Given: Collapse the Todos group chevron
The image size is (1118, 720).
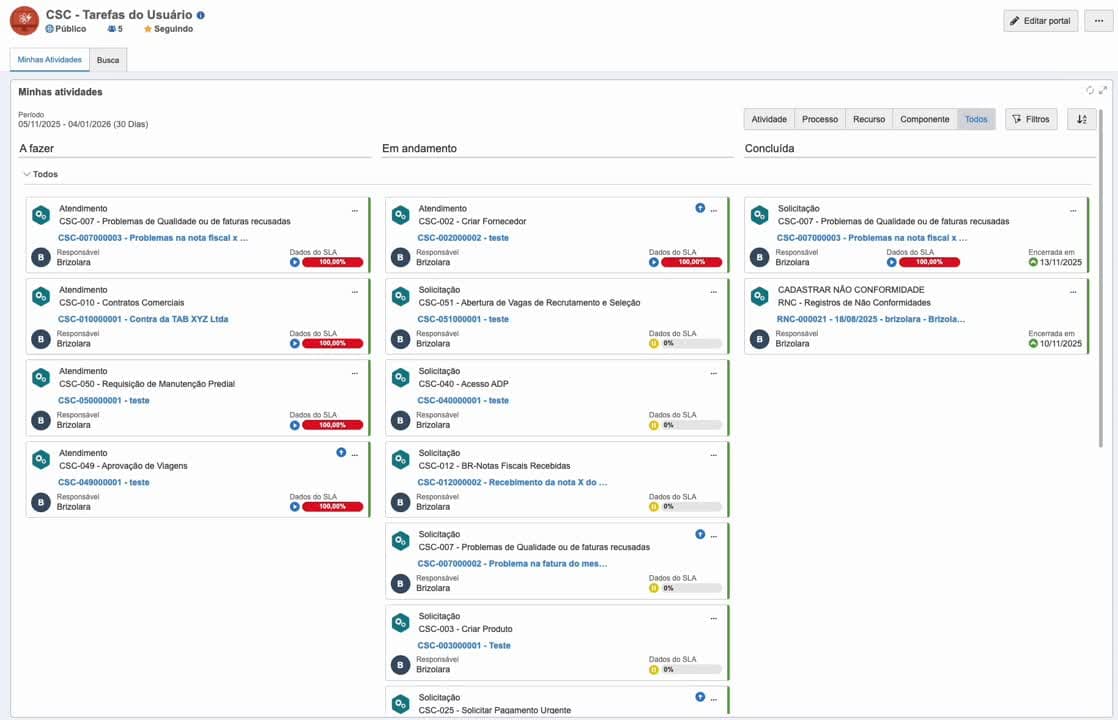Looking at the screenshot, I should (26, 174).
